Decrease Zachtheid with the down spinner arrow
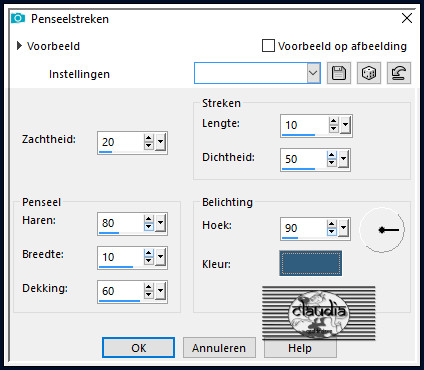This screenshot has height=370, width=424. pyautogui.click(x=149, y=146)
